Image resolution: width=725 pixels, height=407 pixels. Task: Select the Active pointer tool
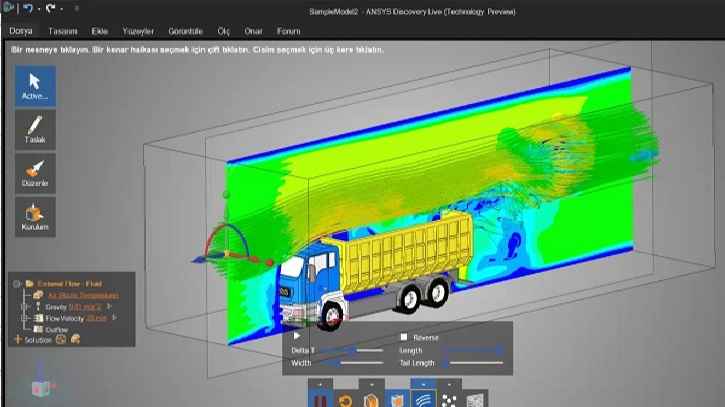(x=35, y=85)
